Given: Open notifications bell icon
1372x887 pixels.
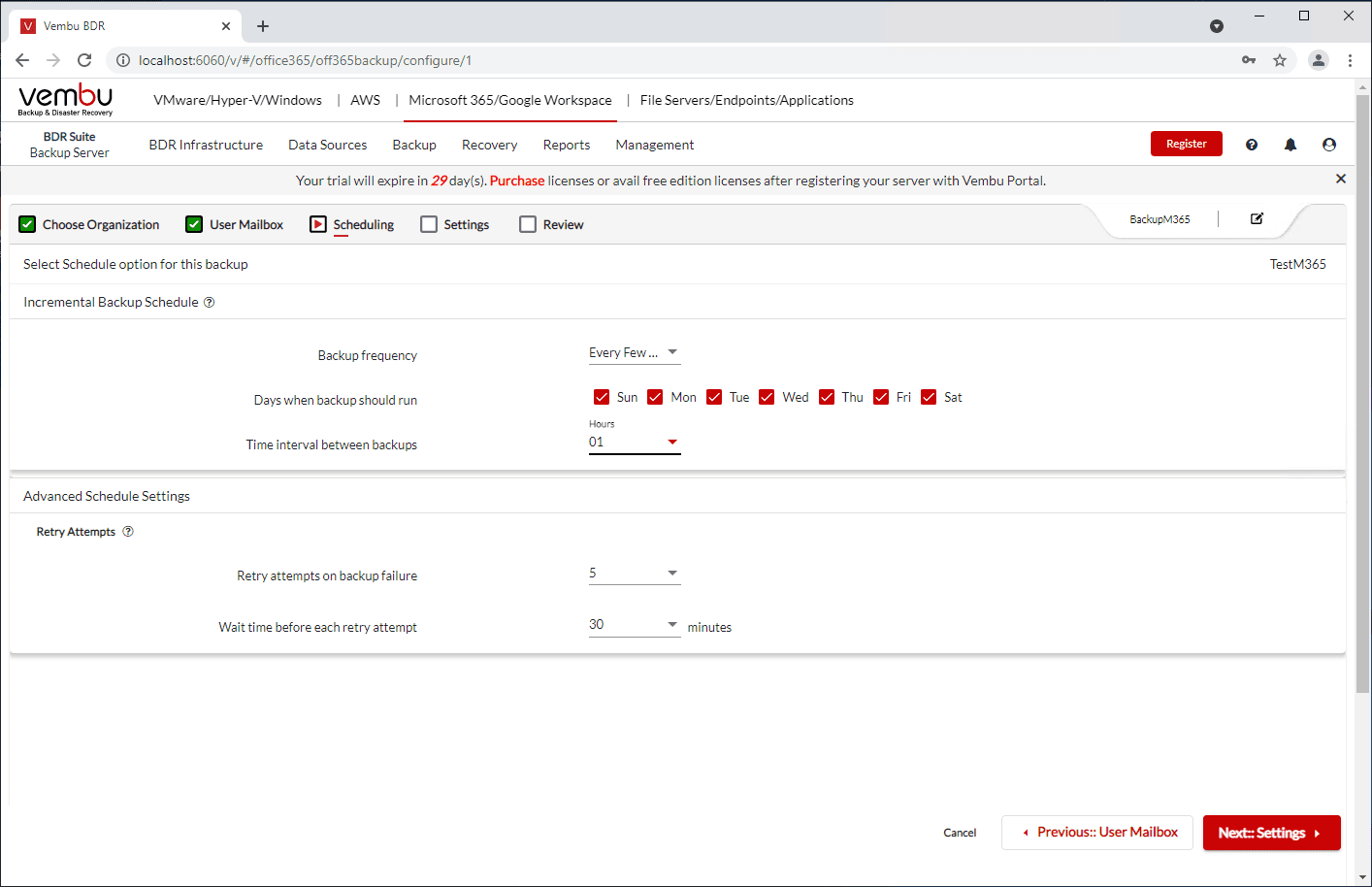Looking at the screenshot, I should 1290,145.
